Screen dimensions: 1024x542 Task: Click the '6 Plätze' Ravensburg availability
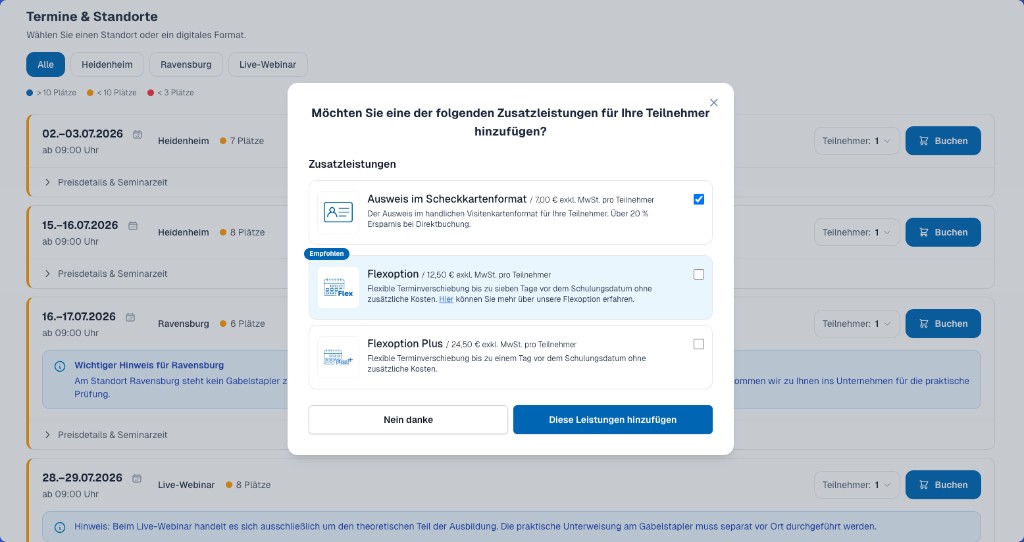click(x=248, y=324)
